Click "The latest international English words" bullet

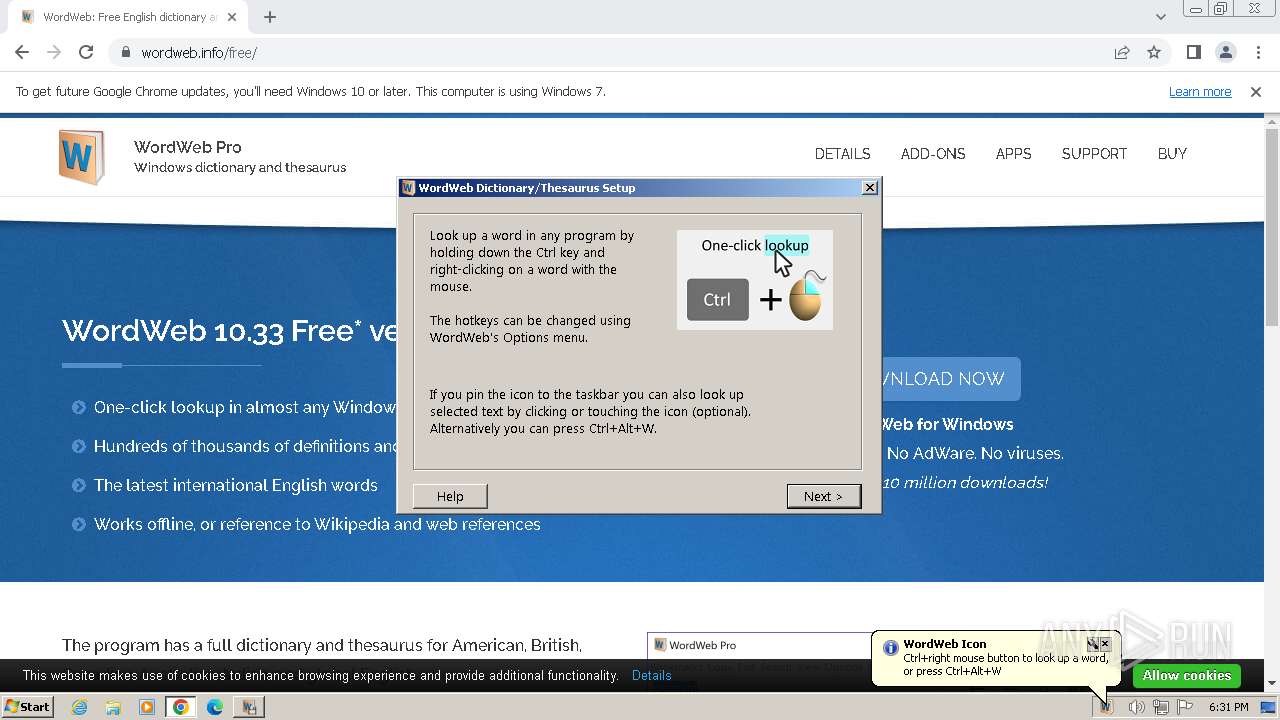click(236, 486)
